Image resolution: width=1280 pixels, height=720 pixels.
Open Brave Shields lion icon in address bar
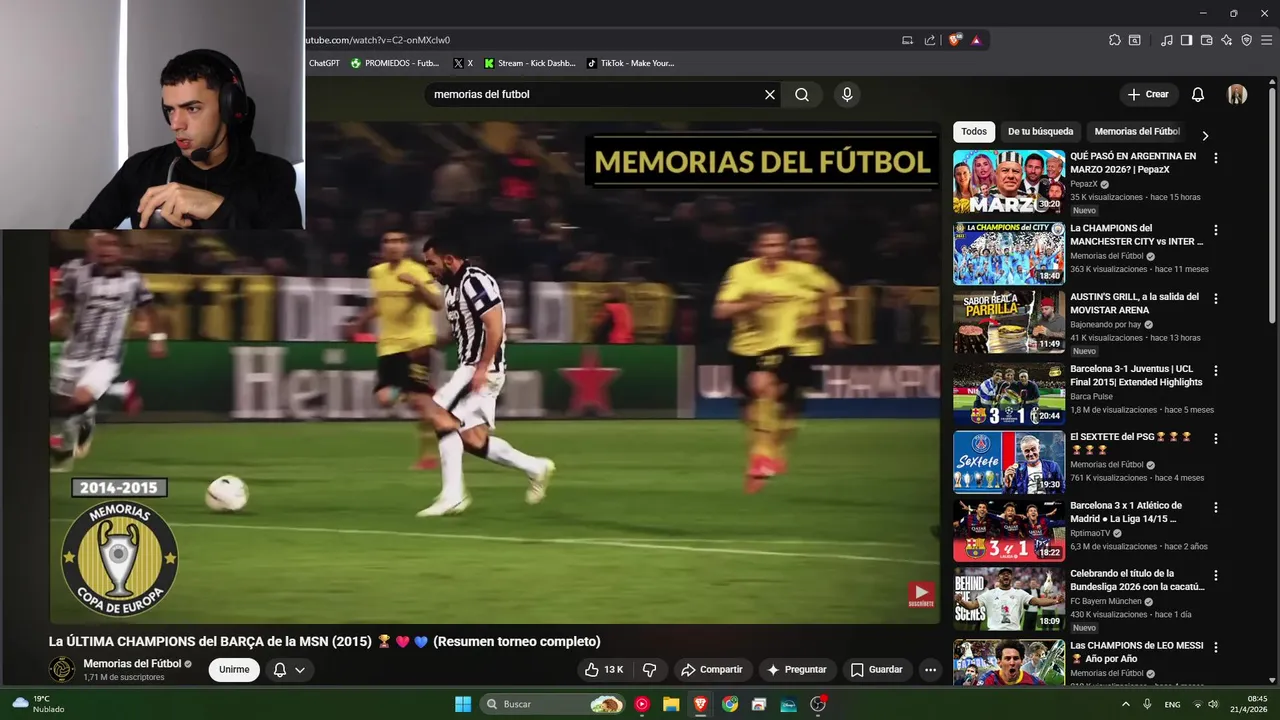[955, 40]
